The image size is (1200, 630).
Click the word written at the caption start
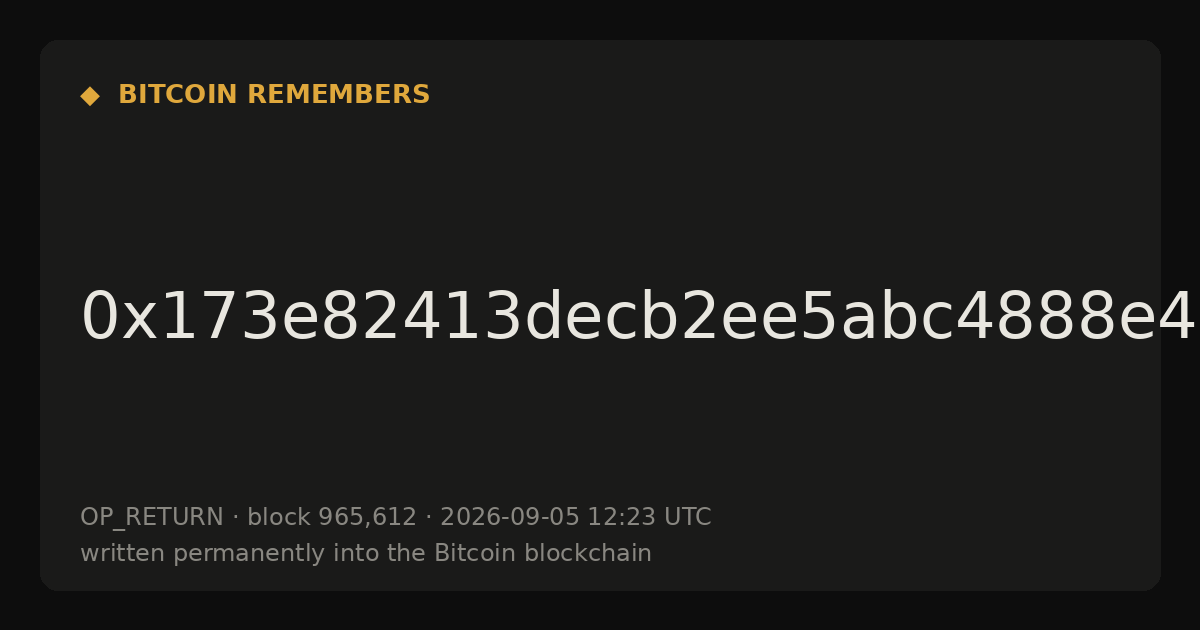coord(123,553)
